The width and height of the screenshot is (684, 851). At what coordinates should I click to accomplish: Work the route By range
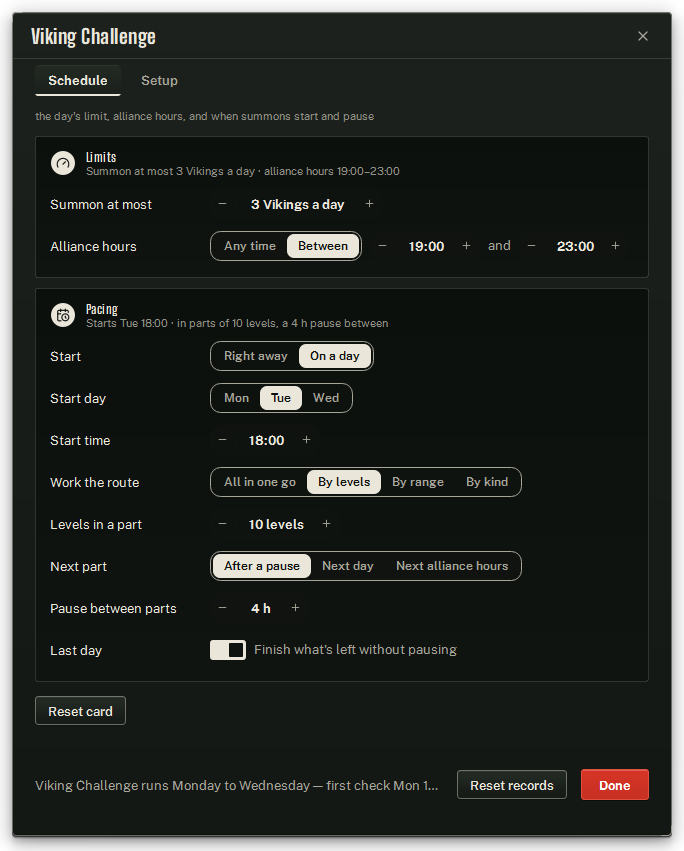[418, 482]
